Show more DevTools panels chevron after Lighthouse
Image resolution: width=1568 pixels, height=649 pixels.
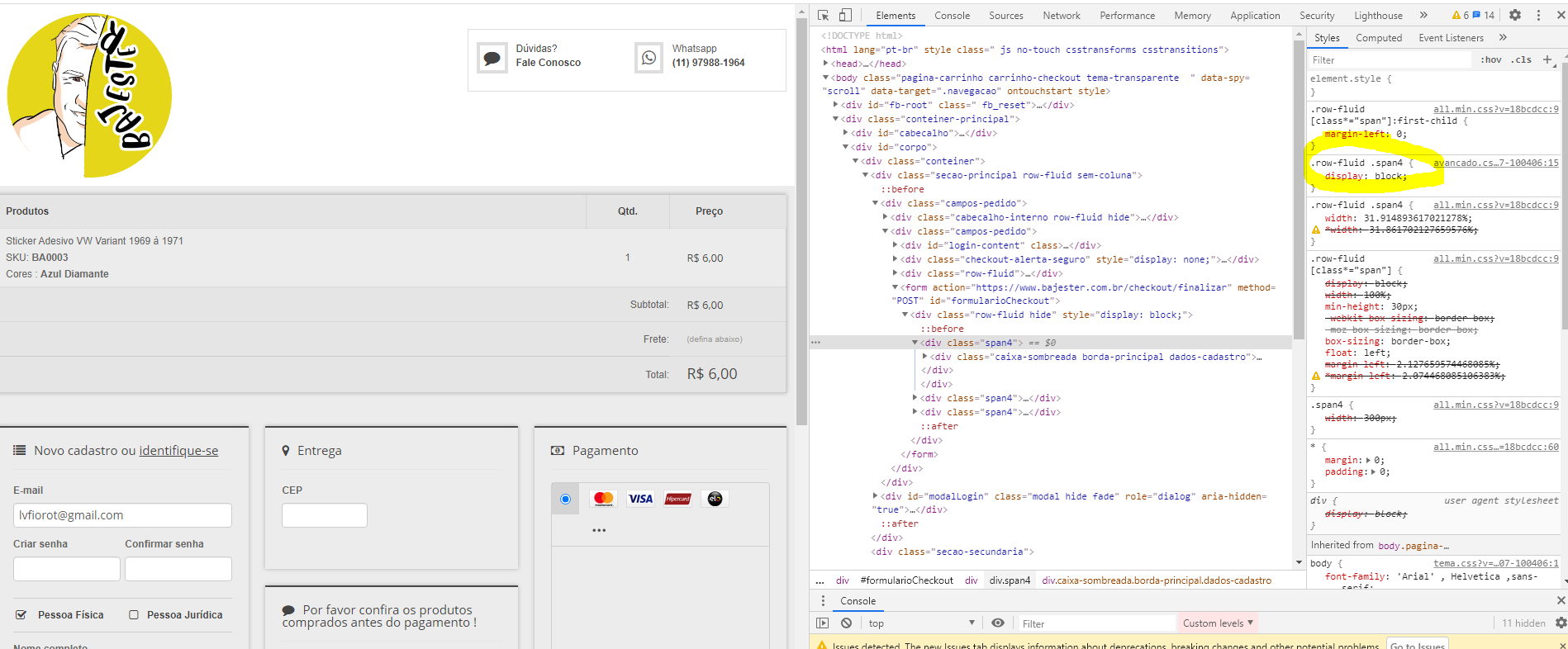(1423, 15)
